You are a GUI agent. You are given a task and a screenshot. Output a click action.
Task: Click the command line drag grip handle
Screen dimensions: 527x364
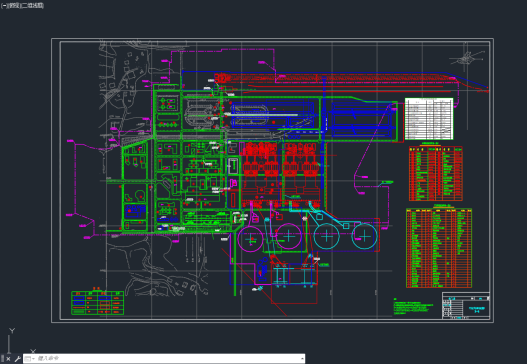[x=2, y=359]
